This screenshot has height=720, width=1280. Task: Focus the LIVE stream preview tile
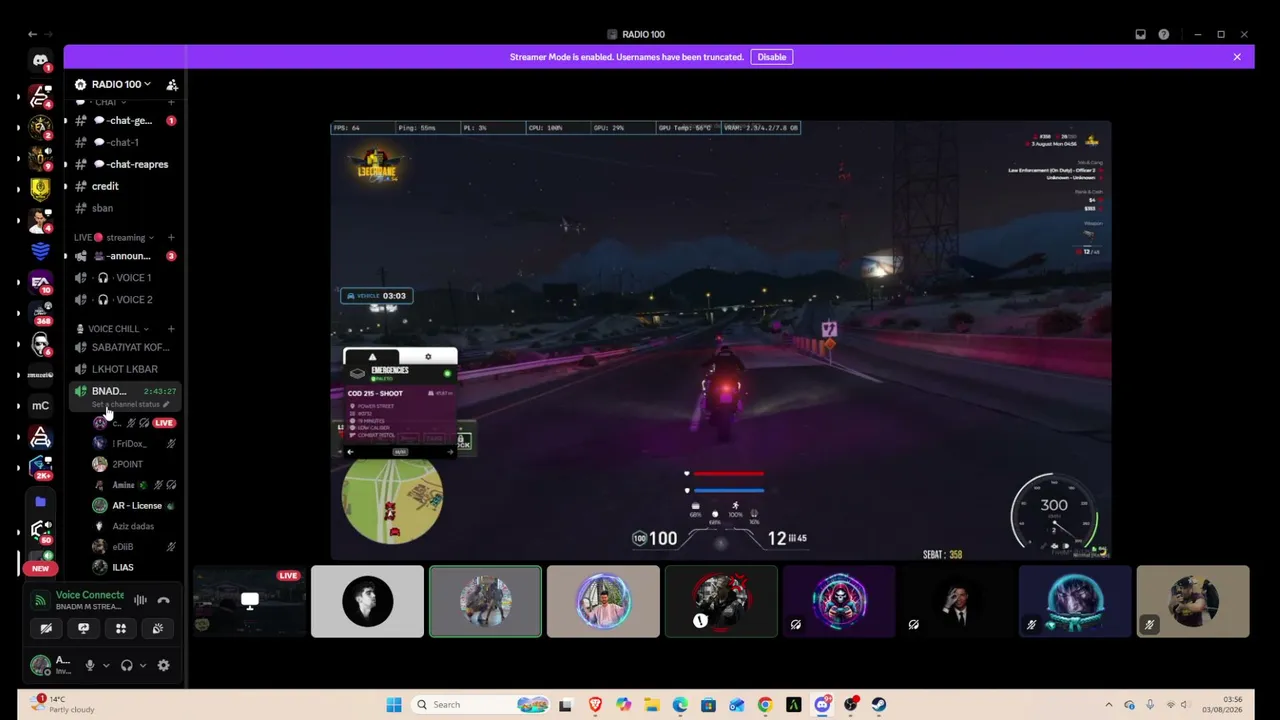point(249,601)
